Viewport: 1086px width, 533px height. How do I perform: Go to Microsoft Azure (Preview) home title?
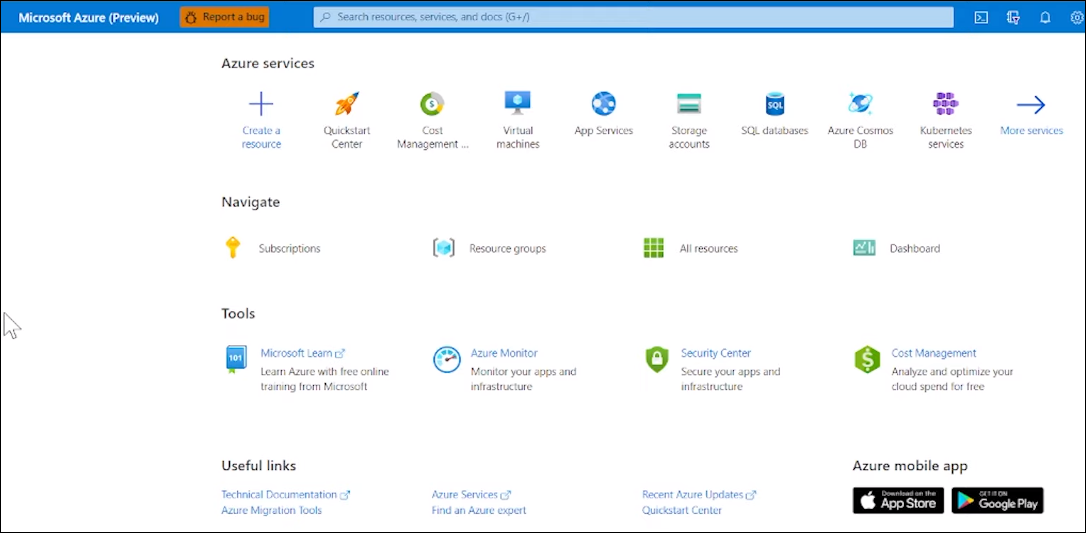tap(89, 18)
